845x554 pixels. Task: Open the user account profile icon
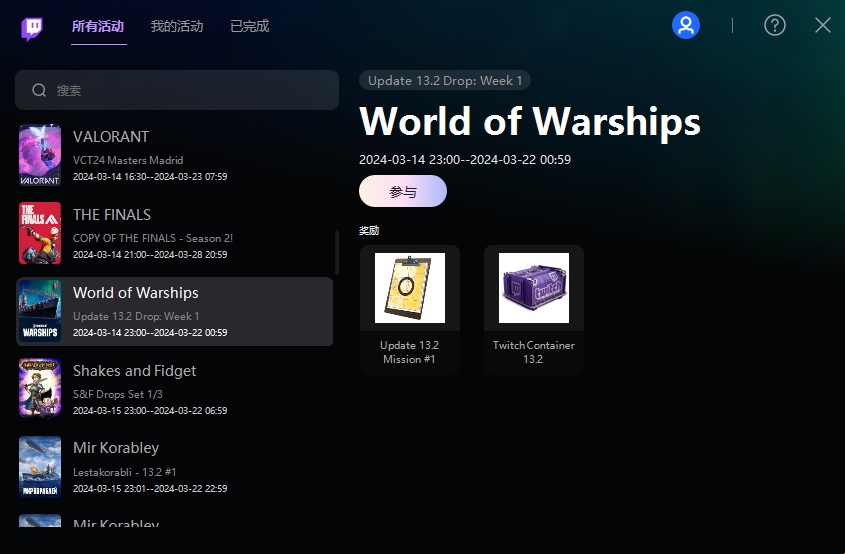pos(685,25)
